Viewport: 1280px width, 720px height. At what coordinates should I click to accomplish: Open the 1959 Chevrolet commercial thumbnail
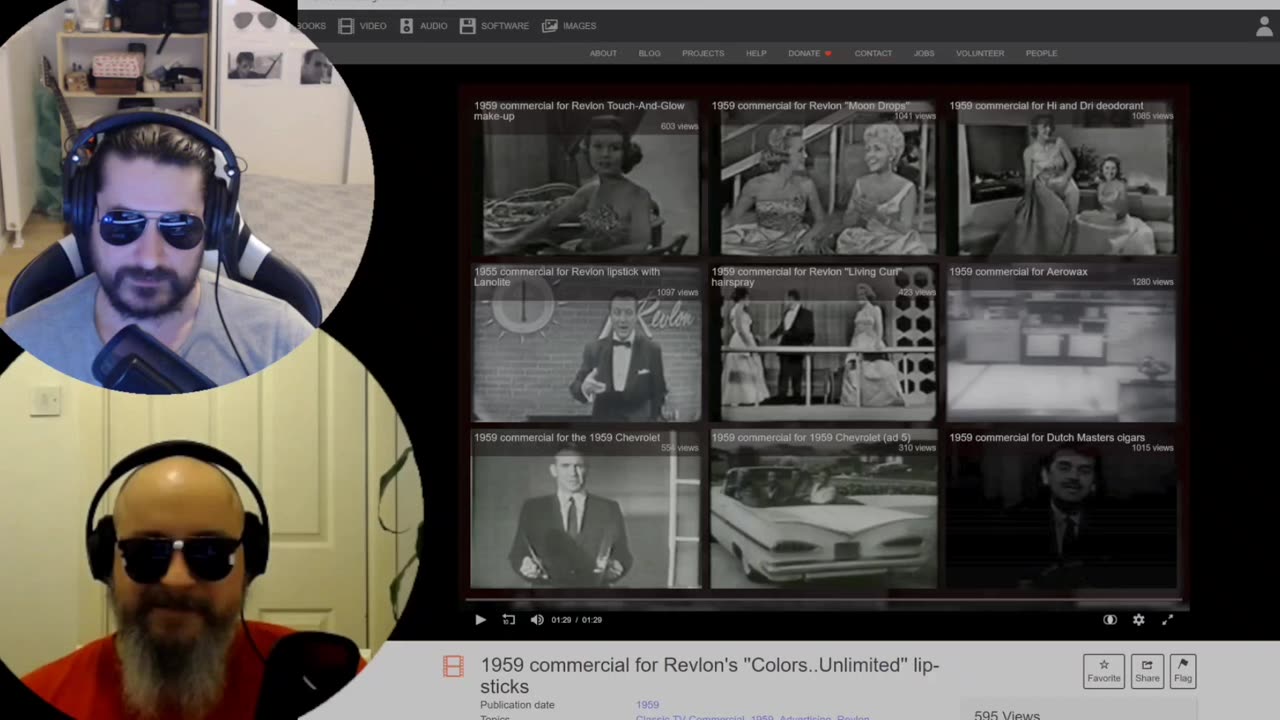[x=586, y=509]
